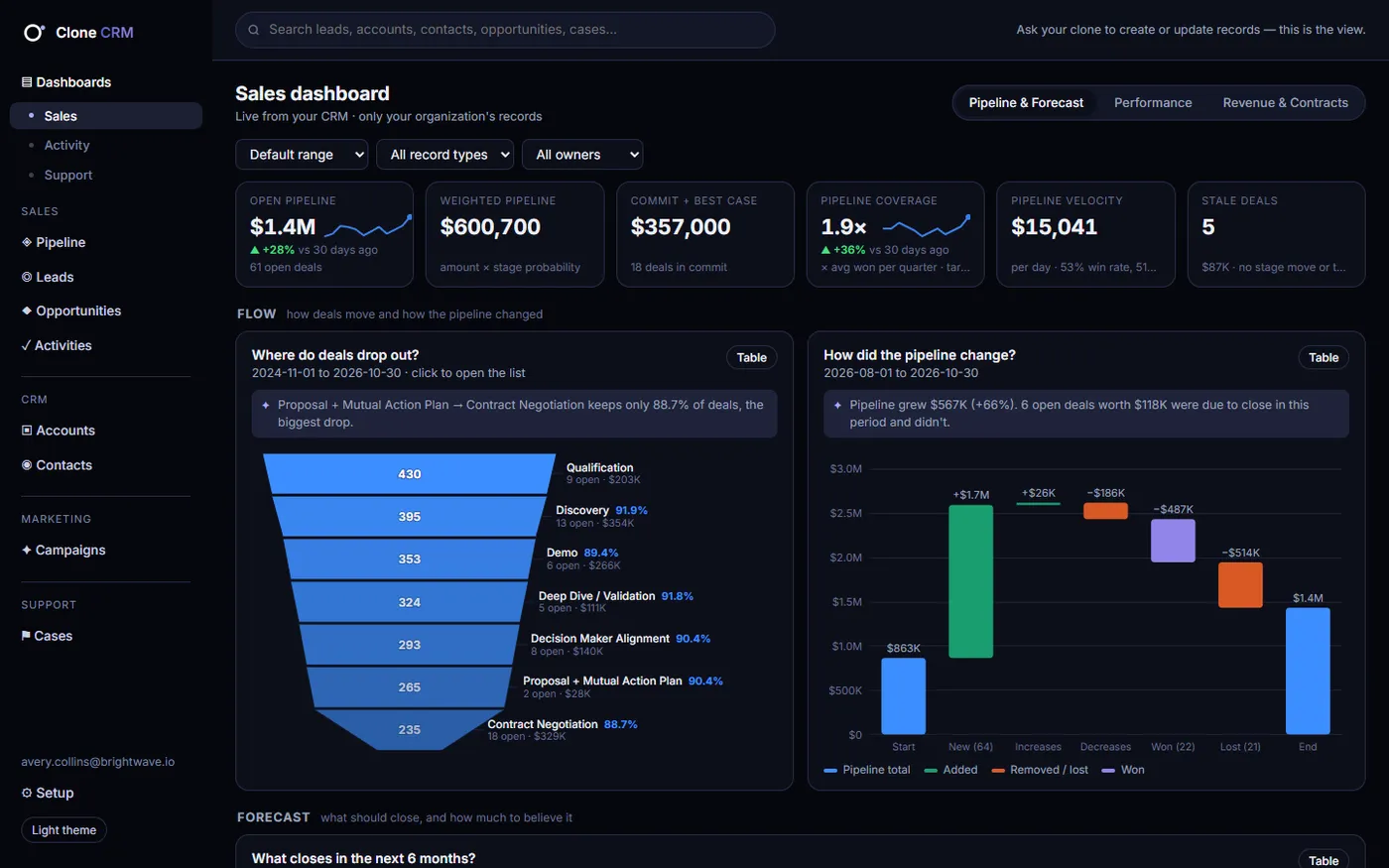This screenshot has width=1389, height=868.
Task: Click the Contract Negotiation 88.7% label
Action: (620, 725)
